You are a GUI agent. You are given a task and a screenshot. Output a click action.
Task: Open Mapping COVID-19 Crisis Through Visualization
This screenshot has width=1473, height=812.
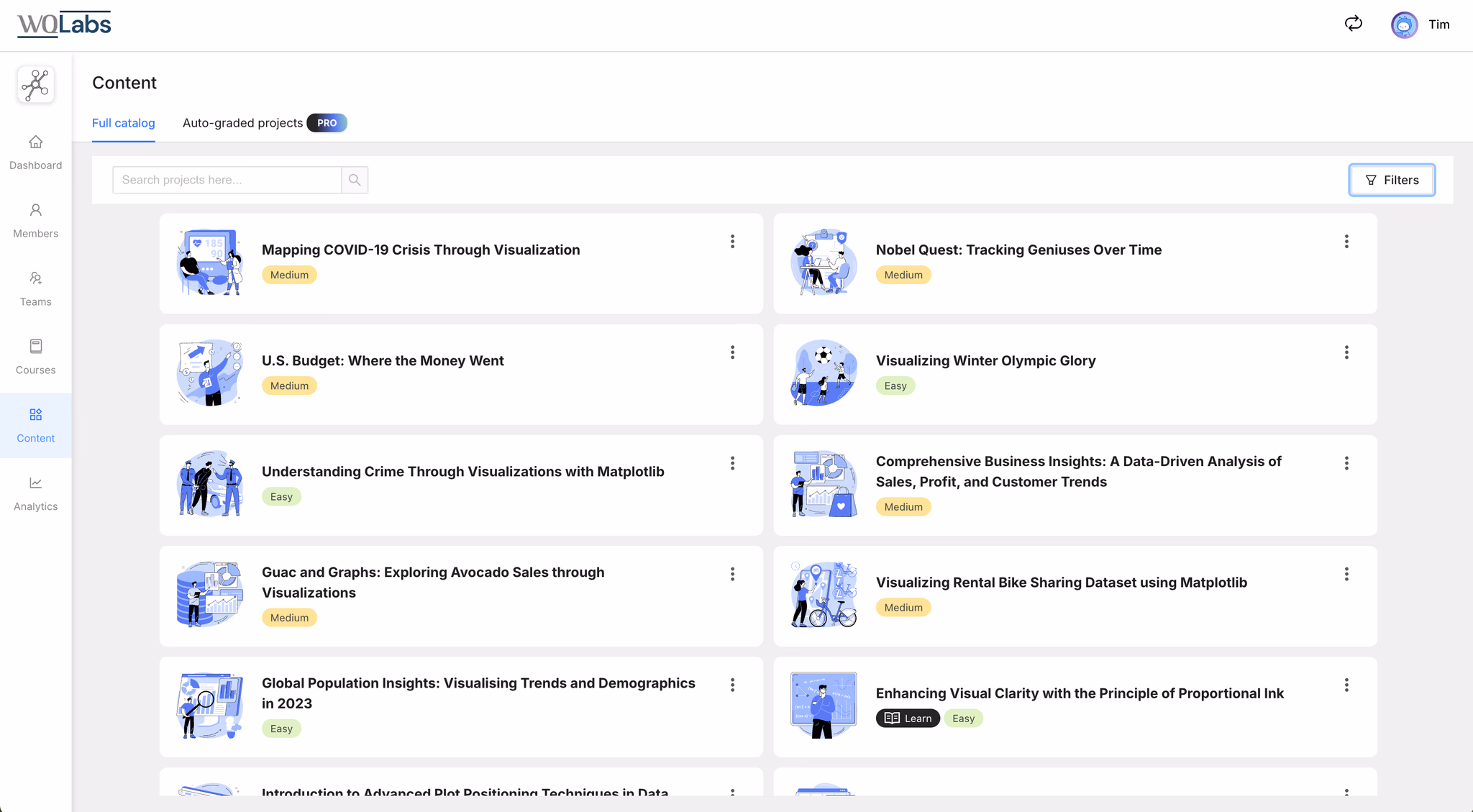click(421, 250)
